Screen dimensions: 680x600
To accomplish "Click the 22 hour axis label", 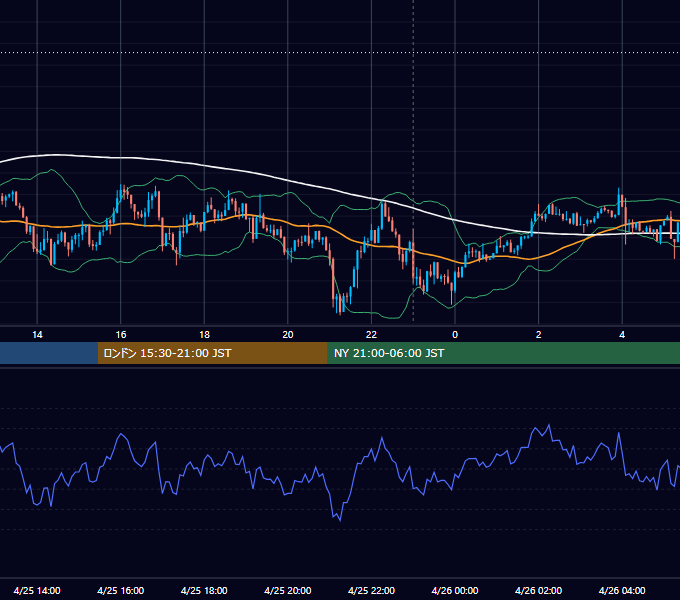I will click(371, 335).
